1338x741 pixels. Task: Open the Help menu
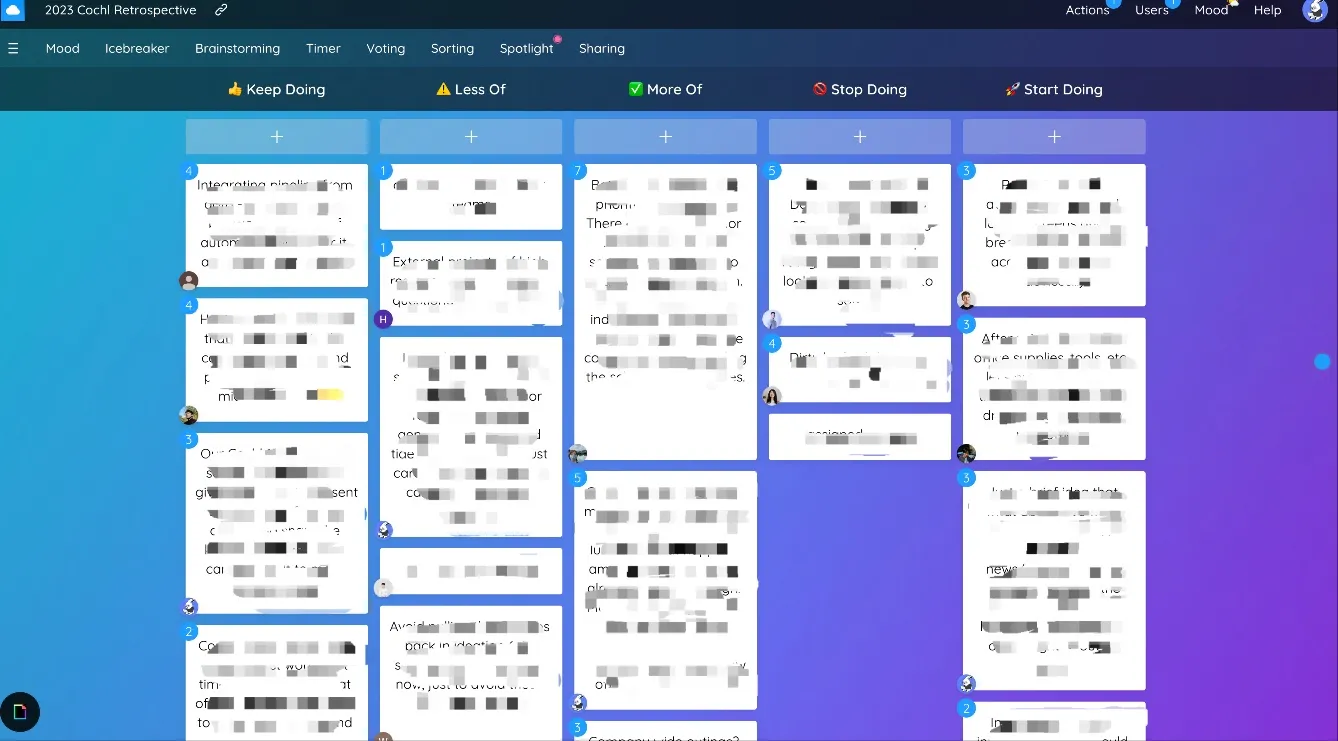[1267, 10]
